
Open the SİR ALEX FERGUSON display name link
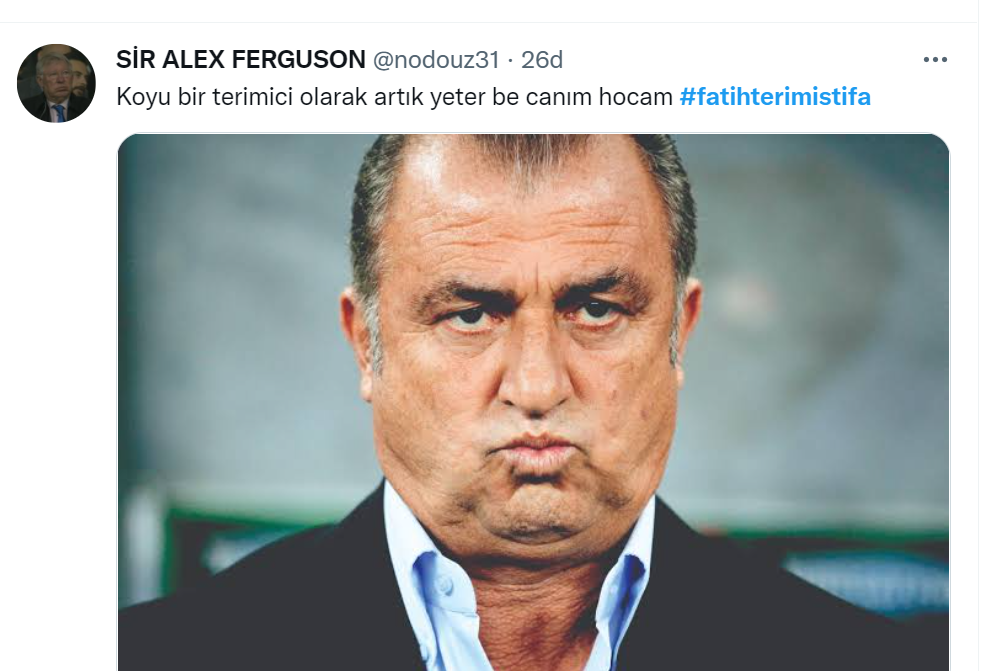coord(241,60)
